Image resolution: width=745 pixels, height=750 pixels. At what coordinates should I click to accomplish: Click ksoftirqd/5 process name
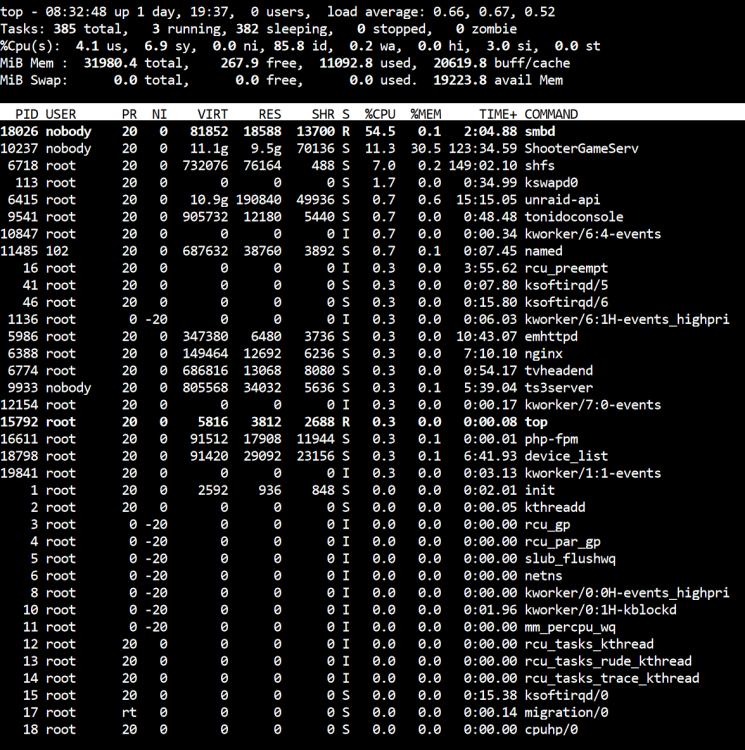point(566,285)
